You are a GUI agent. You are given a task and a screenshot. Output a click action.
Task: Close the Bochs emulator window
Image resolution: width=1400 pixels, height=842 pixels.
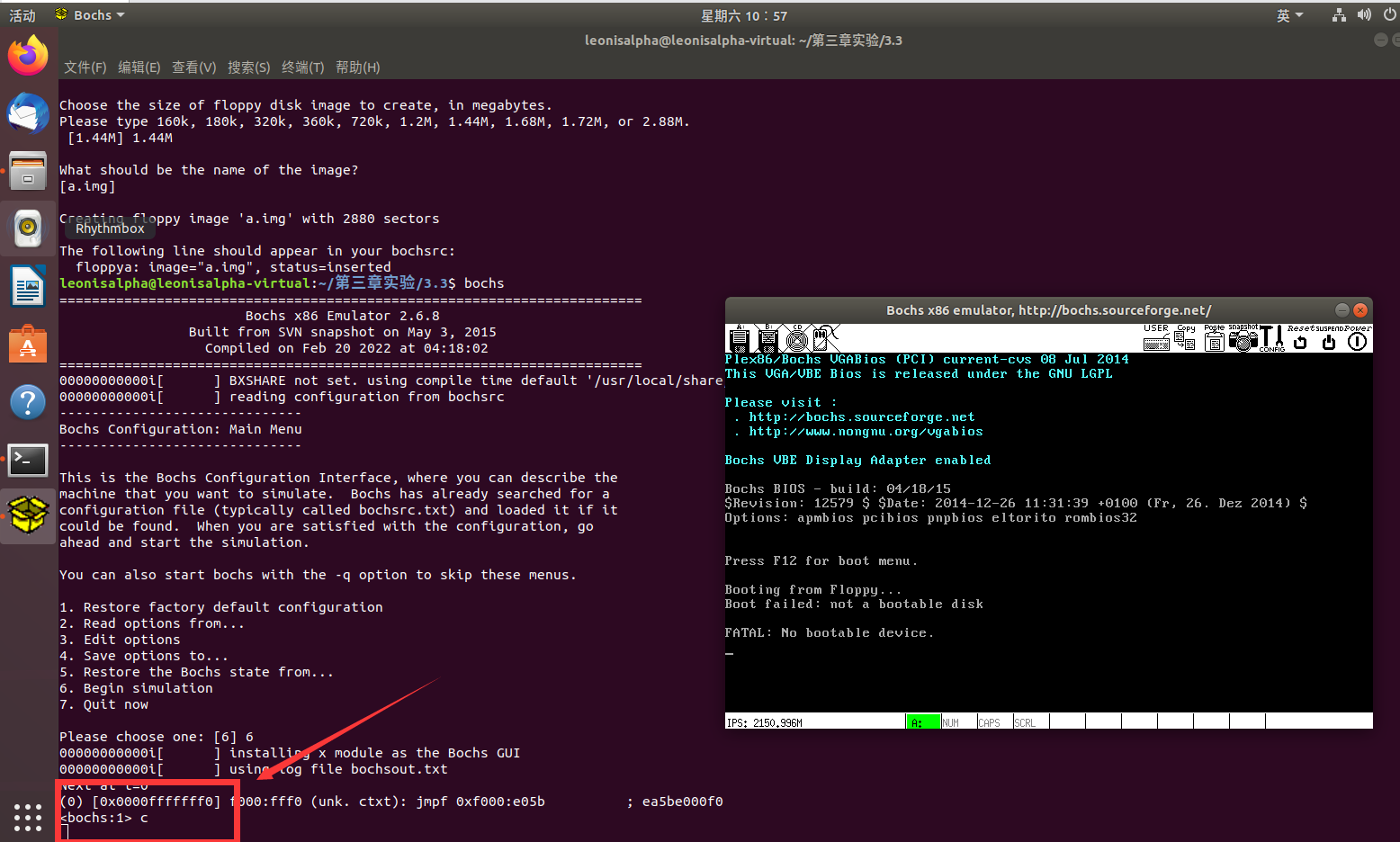pos(1360,309)
